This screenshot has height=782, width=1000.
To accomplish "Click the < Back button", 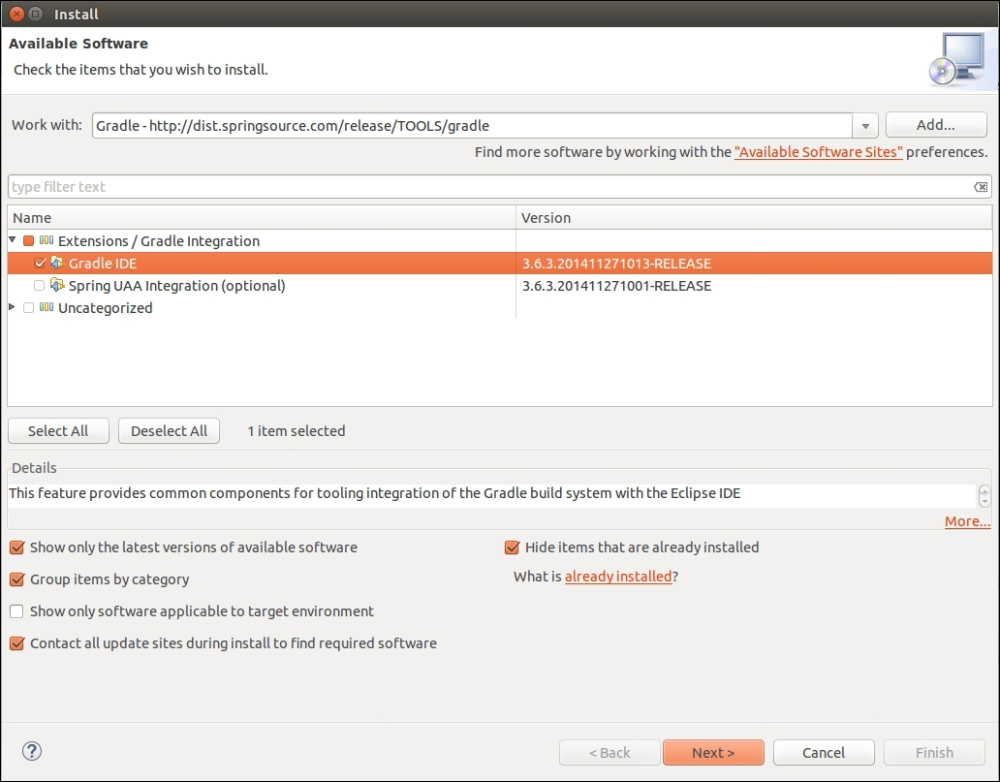I will 610,753.
